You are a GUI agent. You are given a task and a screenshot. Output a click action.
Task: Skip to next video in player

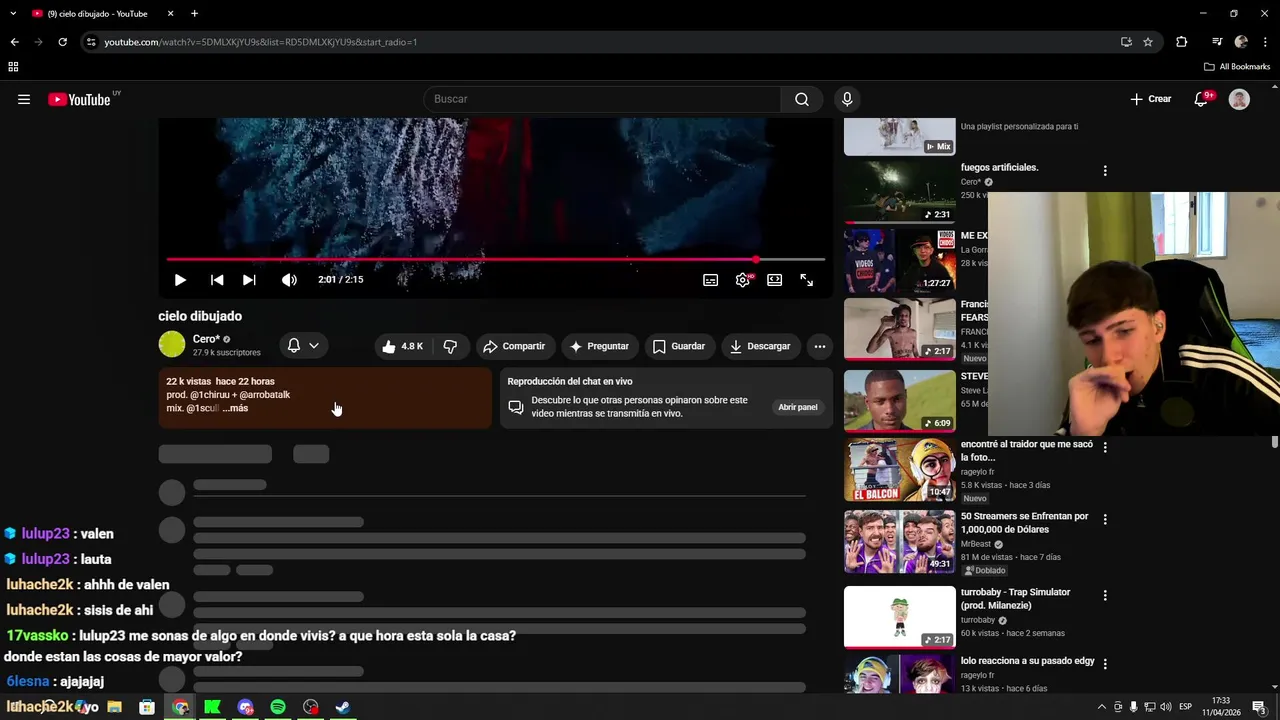tap(249, 280)
